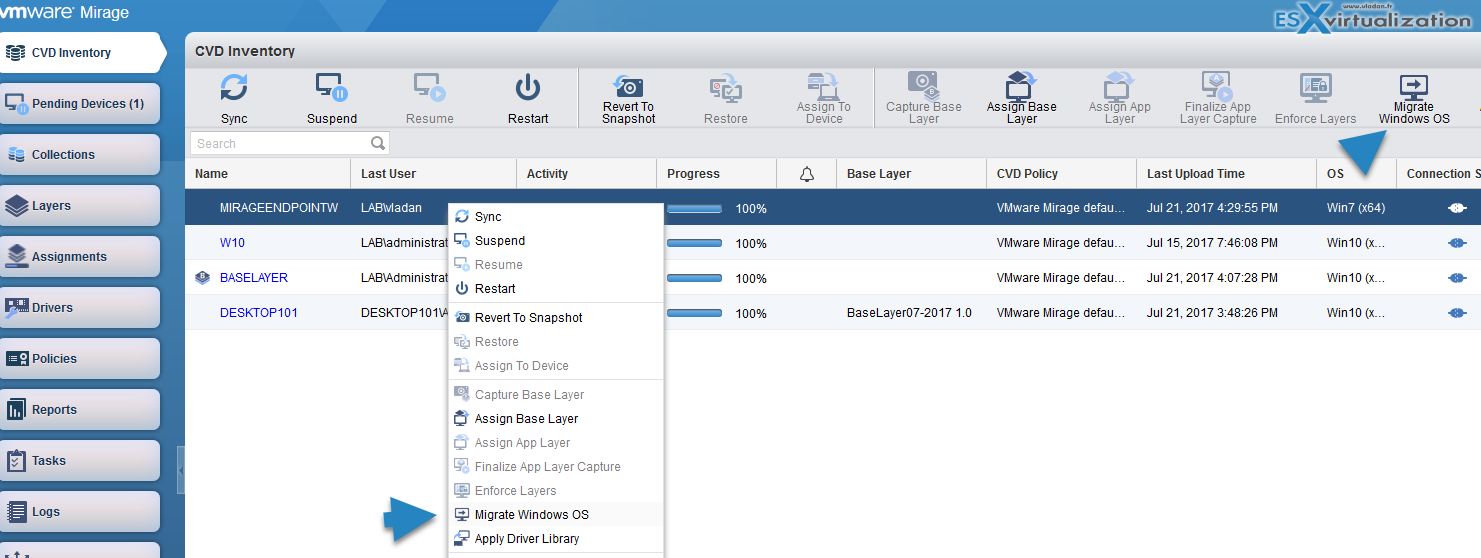Click the LAB\vladan last user cell

click(x=391, y=208)
